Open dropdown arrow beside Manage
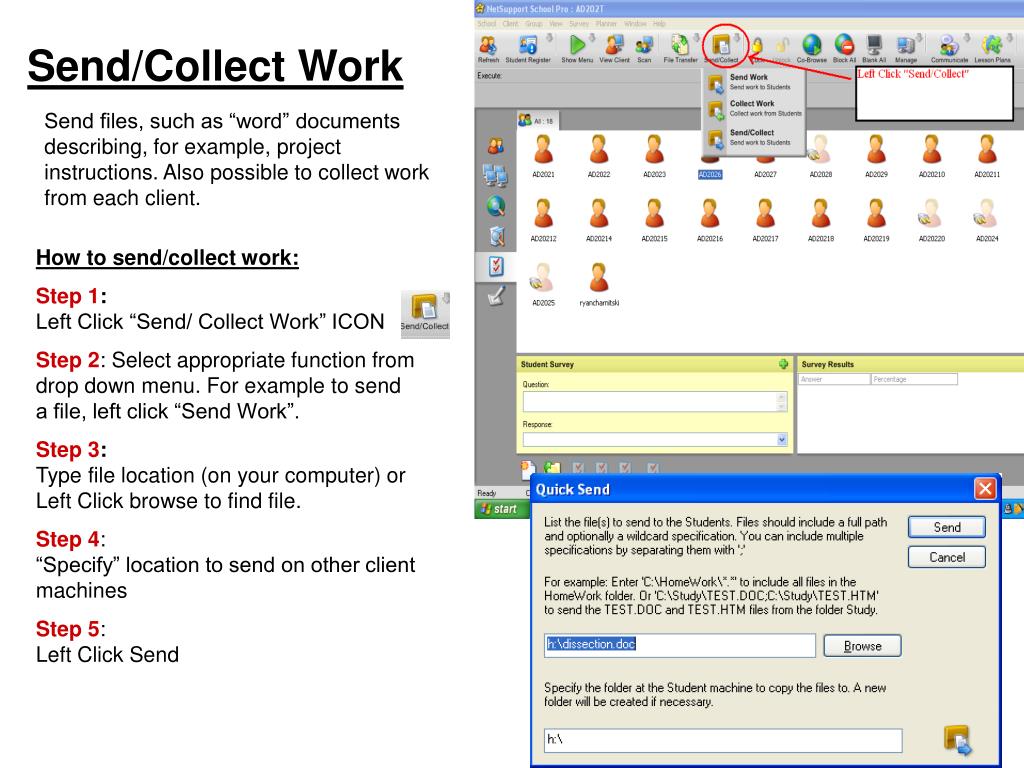This screenshot has width=1024, height=768. (919, 38)
